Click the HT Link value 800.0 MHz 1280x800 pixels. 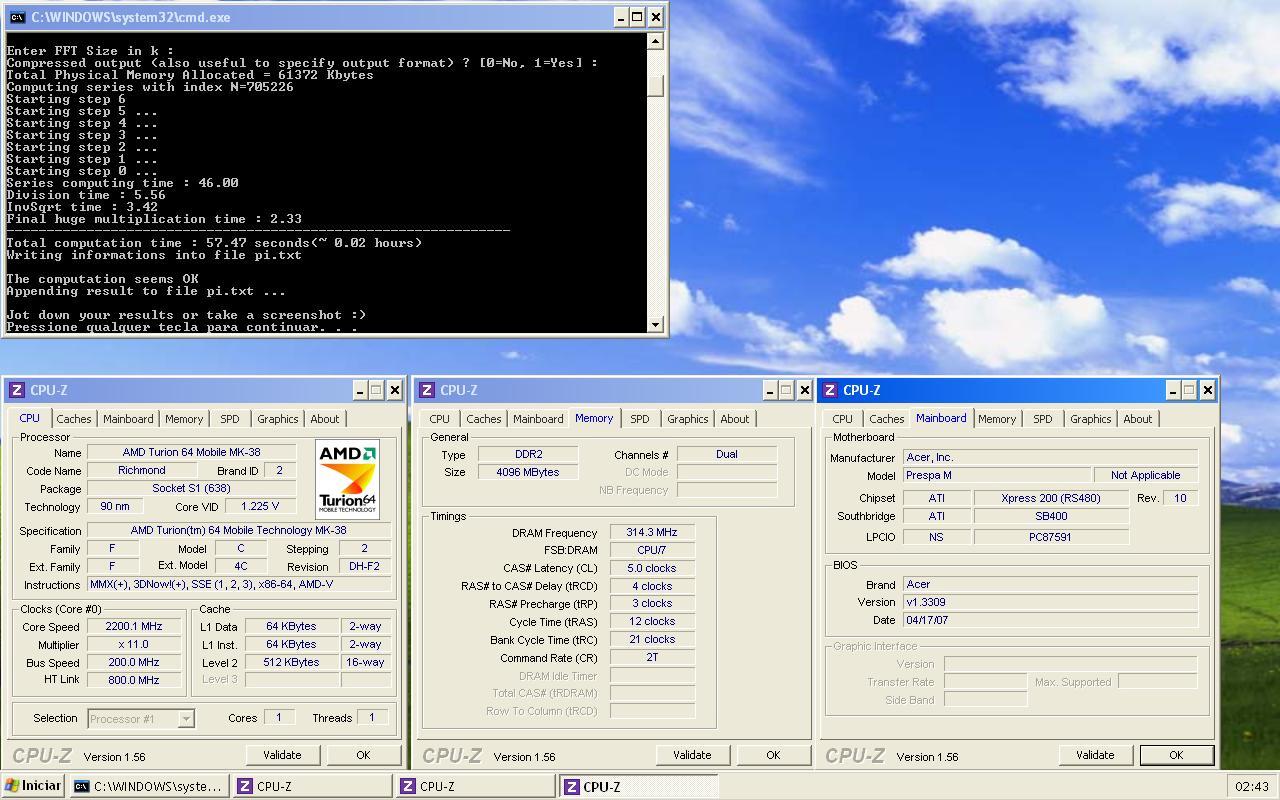[134, 680]
